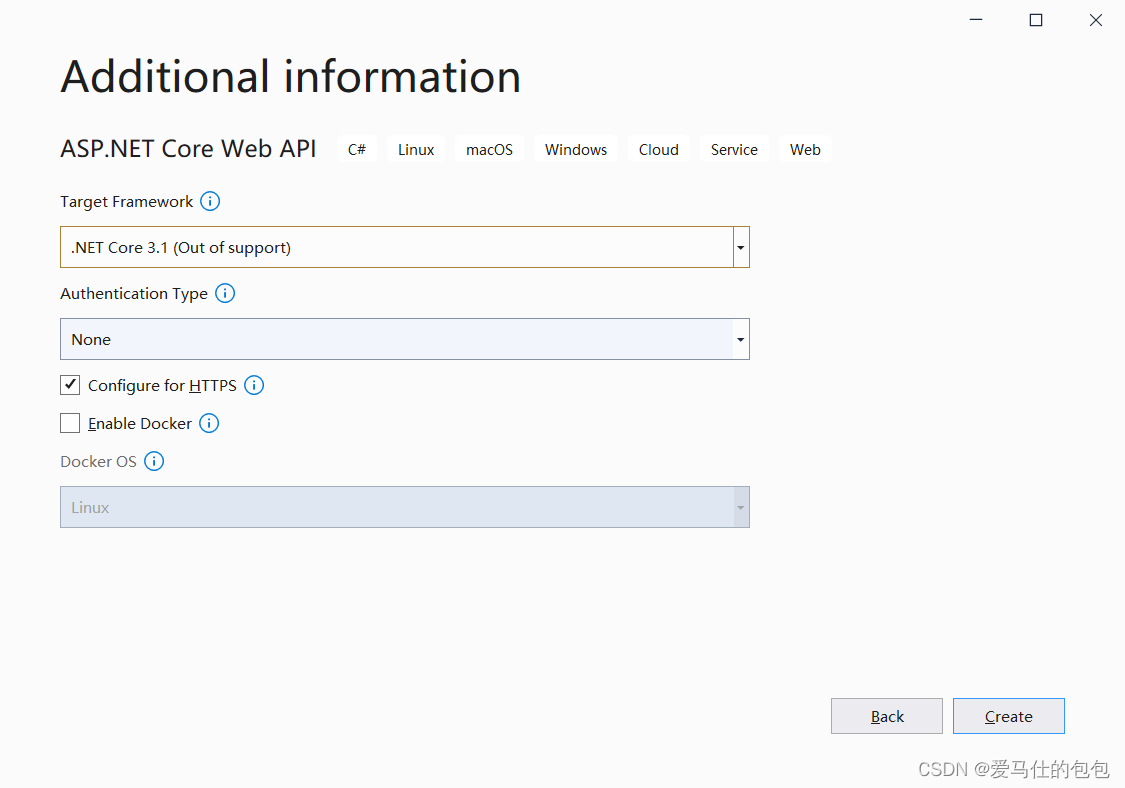Click the Target Framework label

[126, 202]
